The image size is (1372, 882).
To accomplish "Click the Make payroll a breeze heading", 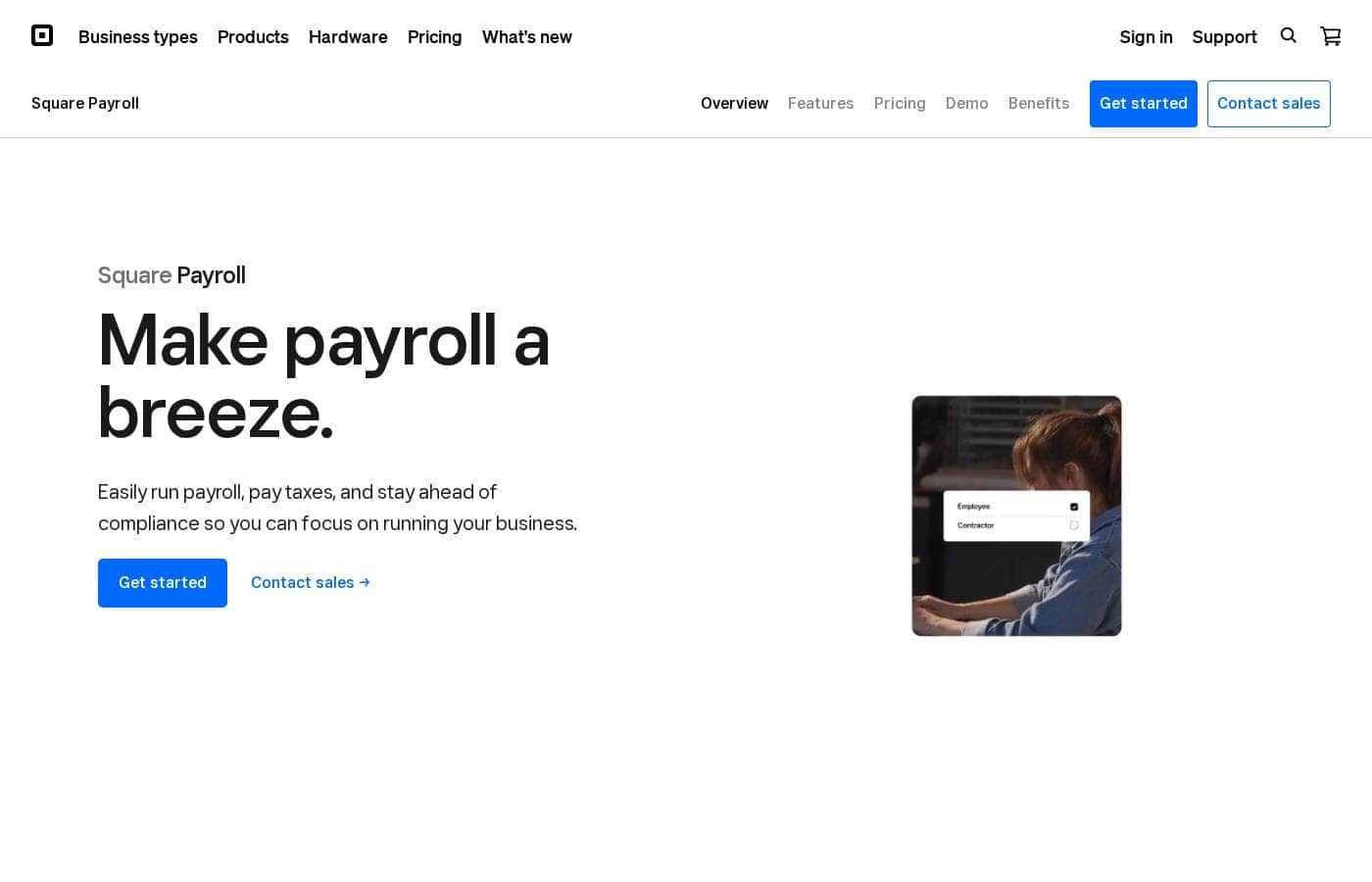I will (323, 376).
